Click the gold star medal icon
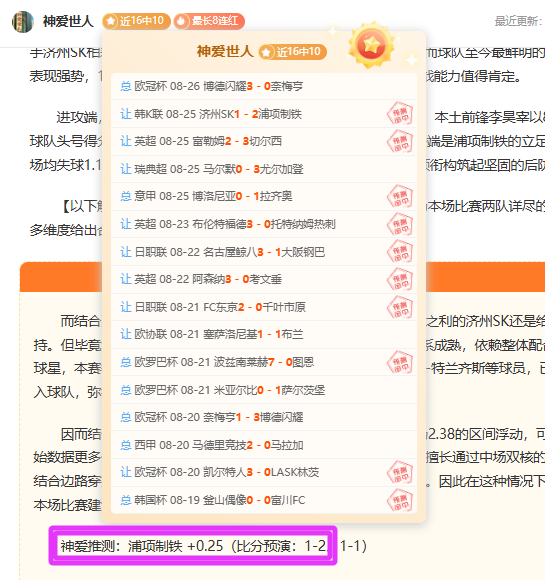This screenshot has width=545, height=580. coord(371,46)
